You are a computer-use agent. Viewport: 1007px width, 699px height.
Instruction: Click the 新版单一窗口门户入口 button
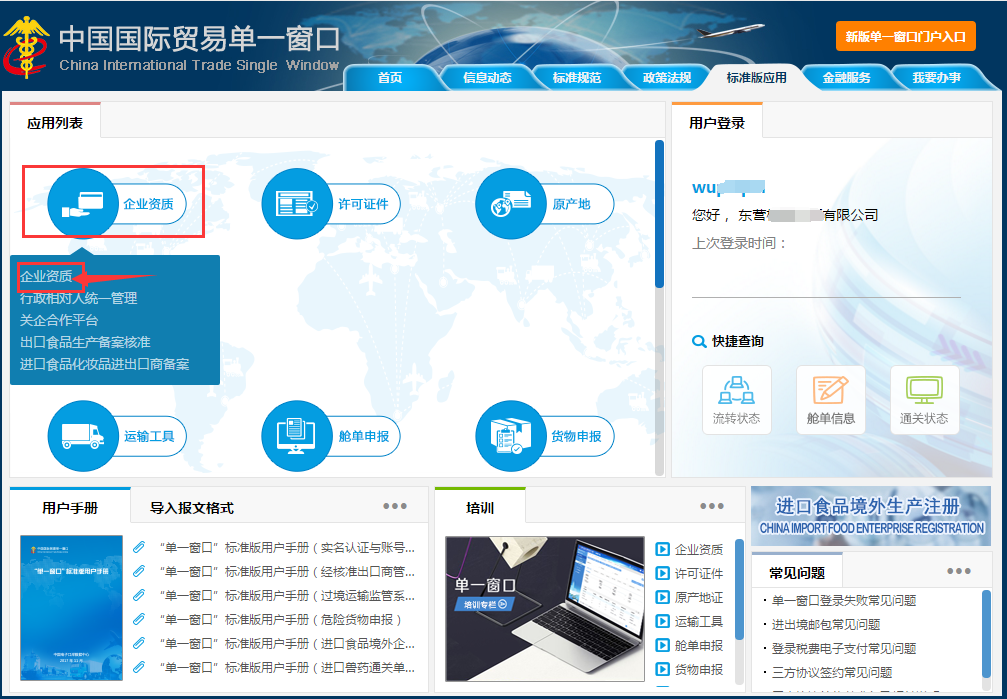pos(906,37)
